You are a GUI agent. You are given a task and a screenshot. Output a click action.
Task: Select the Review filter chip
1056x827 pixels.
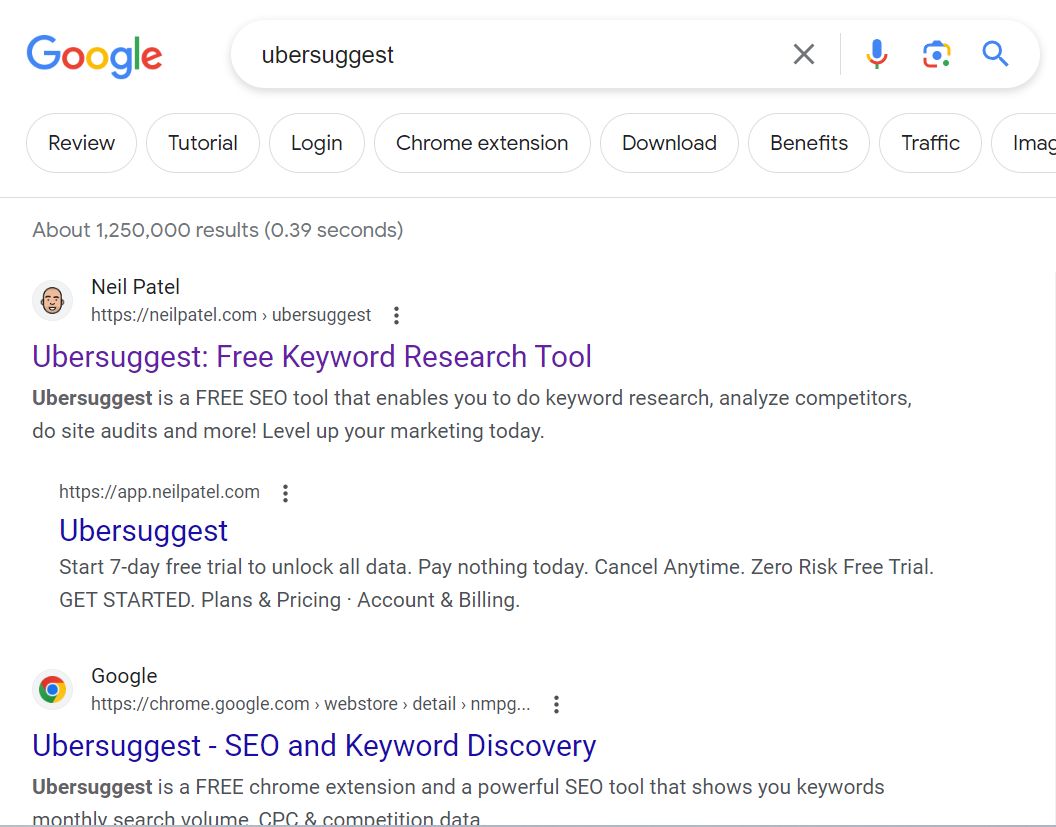click(81, 143)
